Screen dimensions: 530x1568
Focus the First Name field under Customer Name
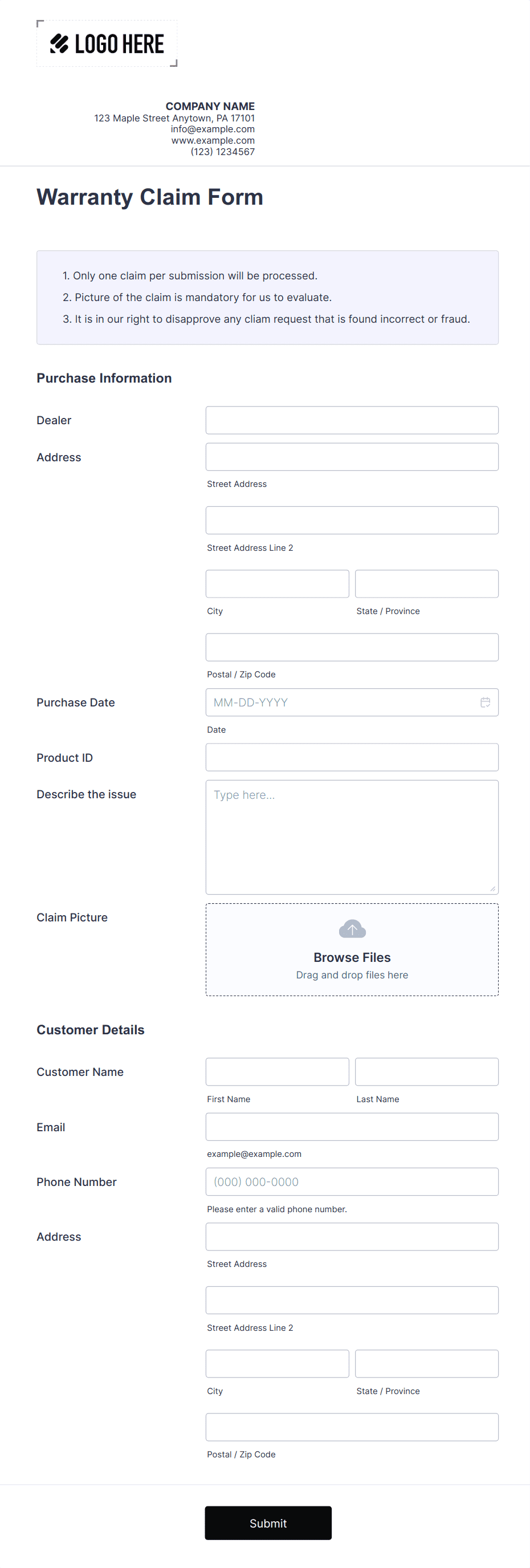coord(277,1071)
